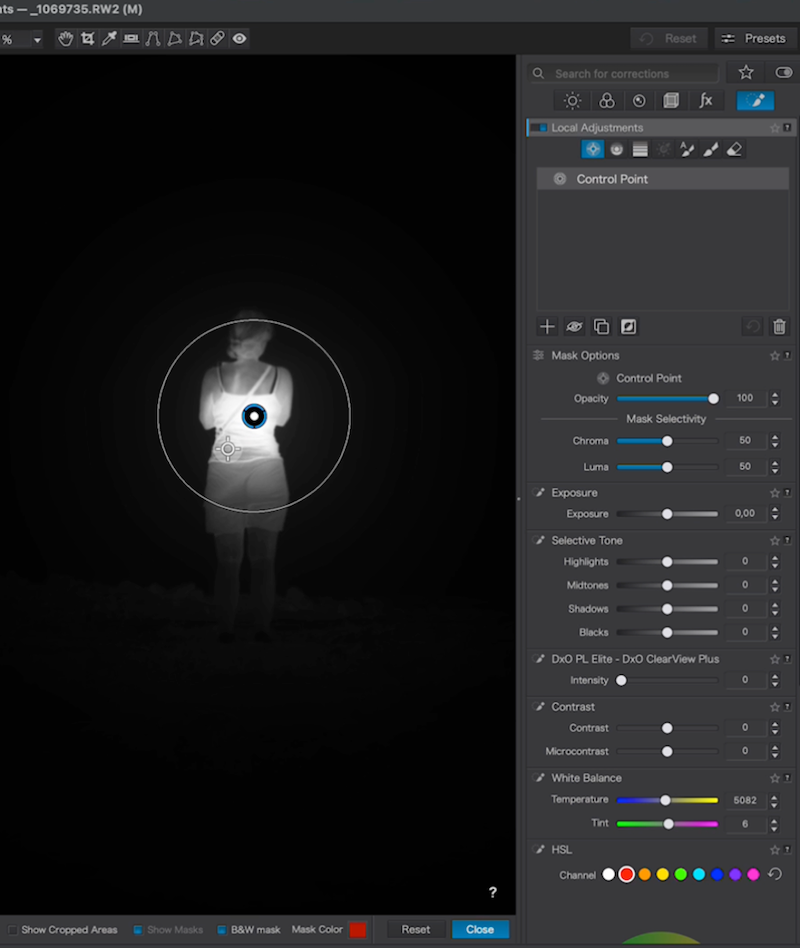Image resolution: width=800 pixels, height=948 pixels.
Task: Duplicate the selected mask
Action: (x=602, y=326)
